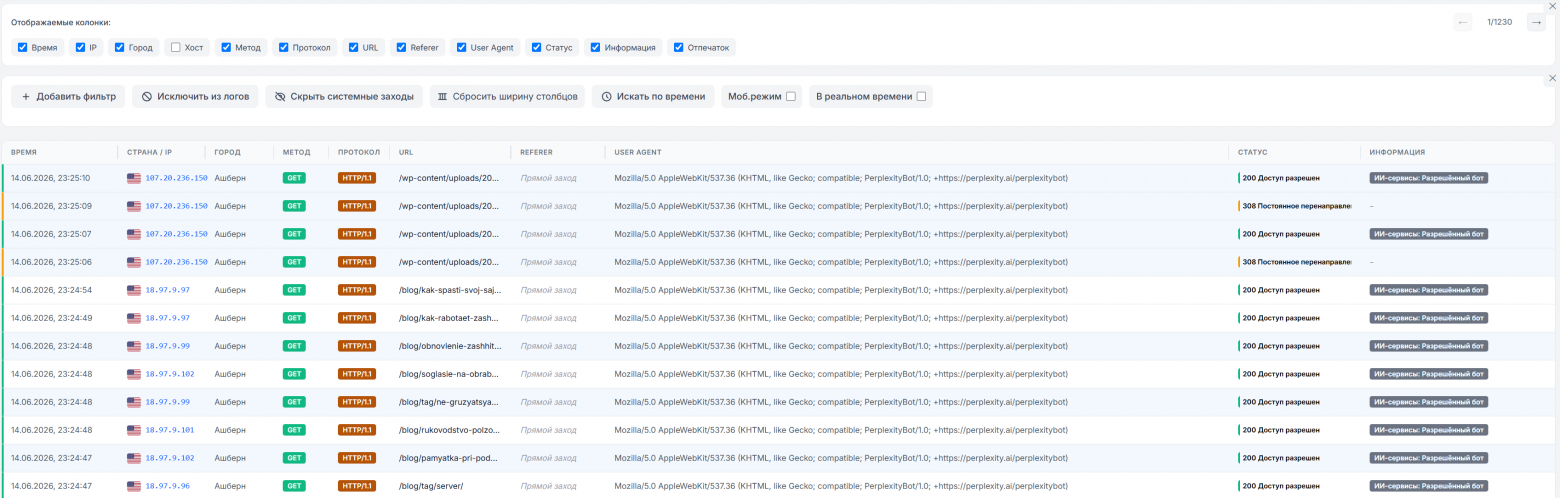The height and width of the screenshot is (498, 1560).
Task: Click Сбросить ширину столбцов button
Action: 507,97
